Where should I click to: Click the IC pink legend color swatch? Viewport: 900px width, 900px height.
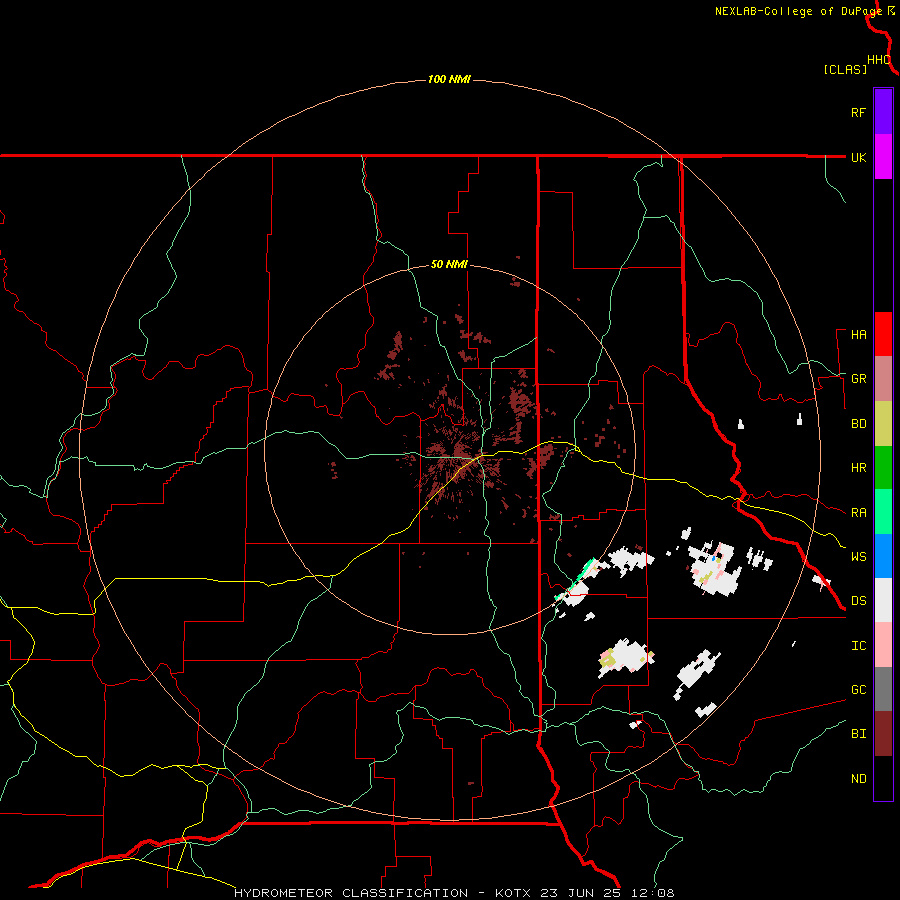click(883, 645)
